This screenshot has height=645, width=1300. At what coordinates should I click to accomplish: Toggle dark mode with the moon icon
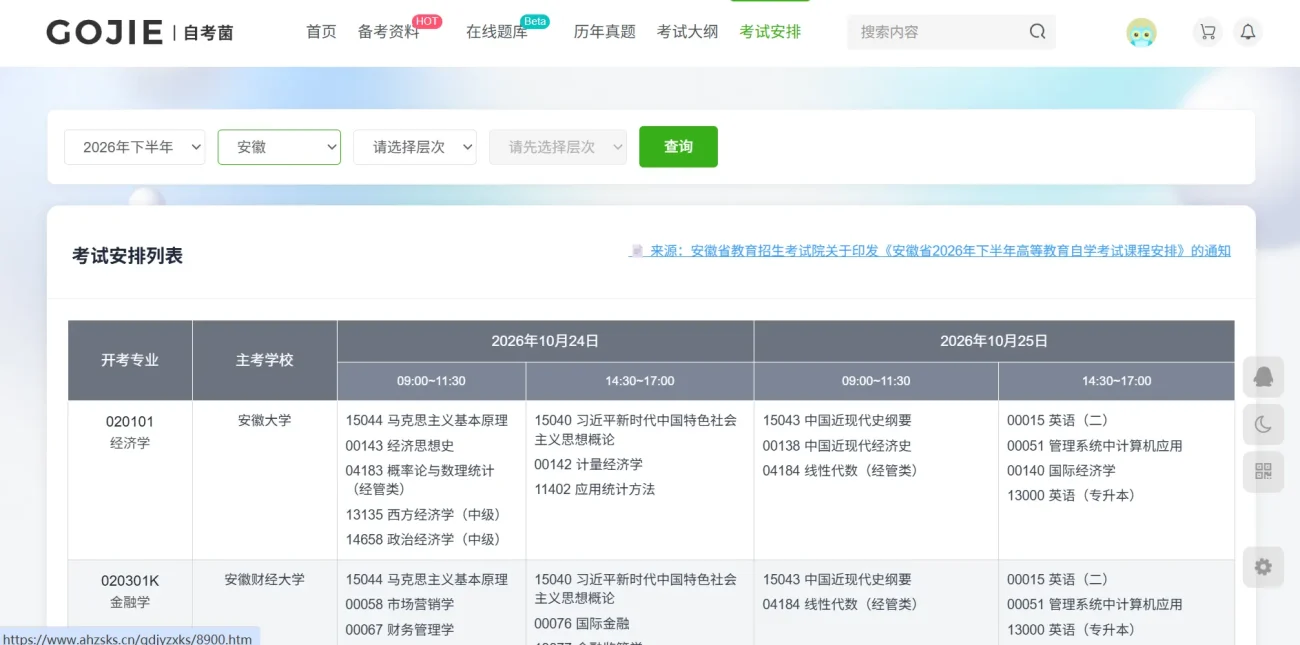tap(1263, 425)
